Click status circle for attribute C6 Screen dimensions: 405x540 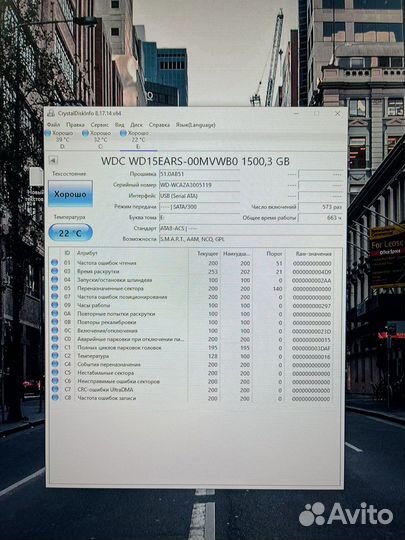[x=54, y=381]
